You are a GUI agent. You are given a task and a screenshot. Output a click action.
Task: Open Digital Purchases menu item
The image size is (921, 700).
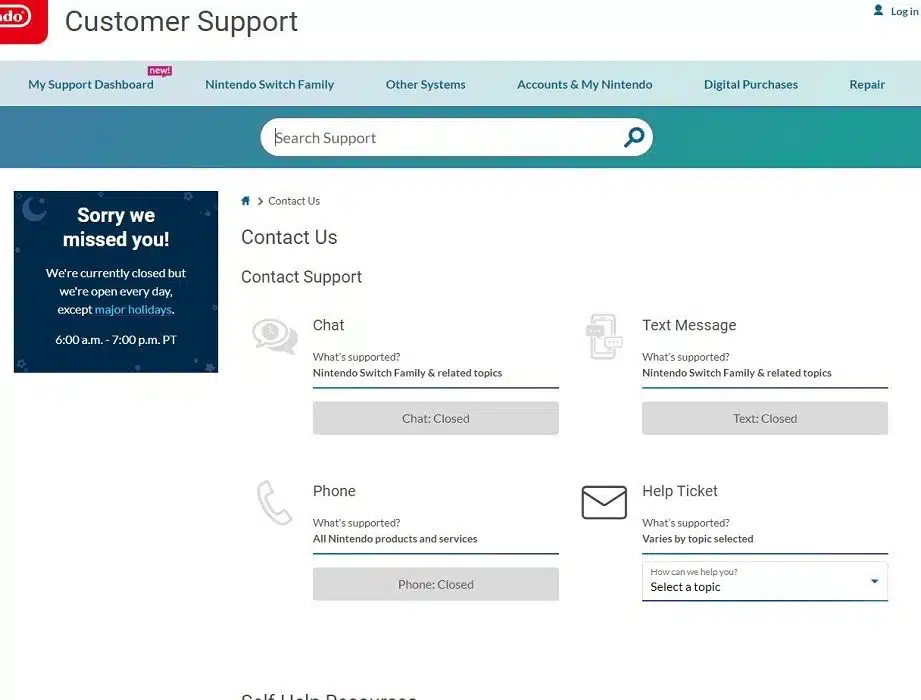pos(750,85)
